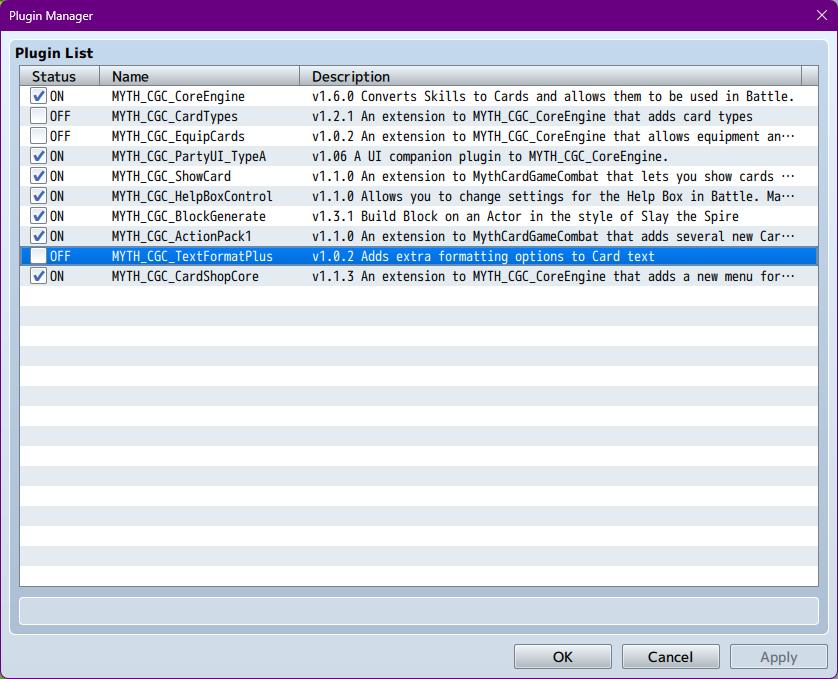Image resolution: width=838 pixels, height=679 pixels.
Task: Click the 'adds several new Car…' description
Action: tap(553, 236)
